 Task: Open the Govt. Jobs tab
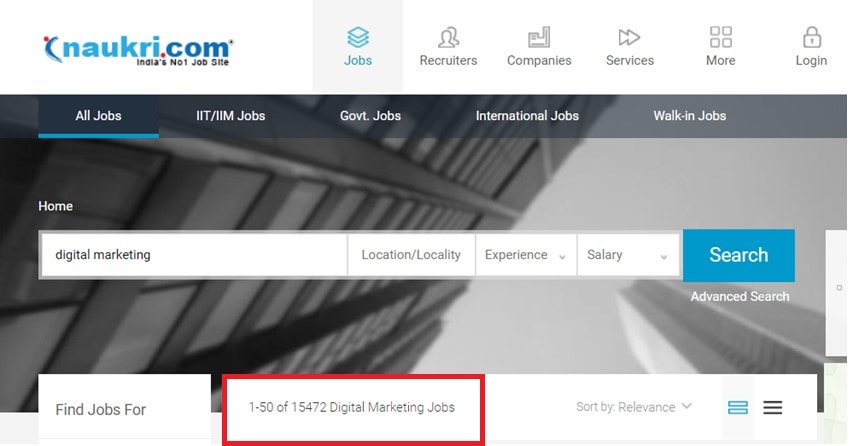coord(370,116)
